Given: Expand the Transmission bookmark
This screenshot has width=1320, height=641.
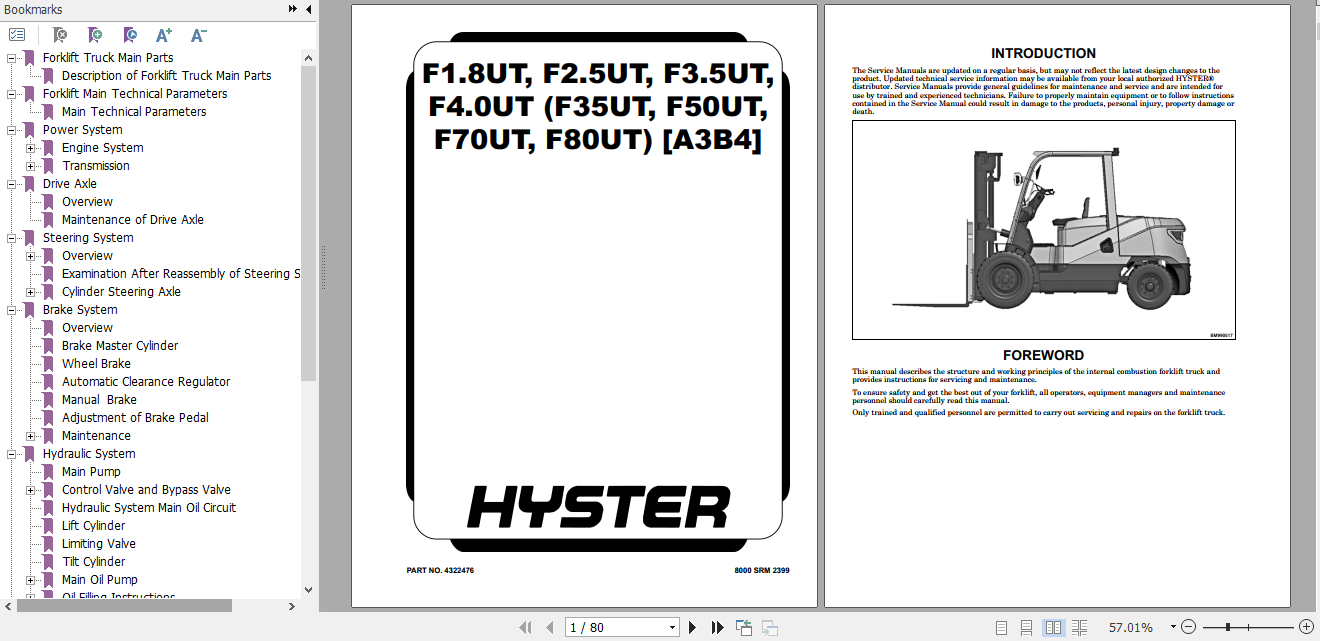Looking at the screenshot, I should coord(31,165).
